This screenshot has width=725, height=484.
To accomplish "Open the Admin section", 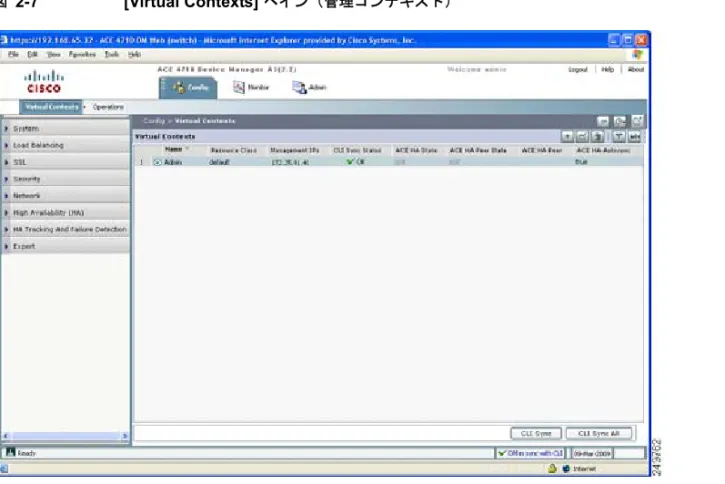I will (309, 87).
